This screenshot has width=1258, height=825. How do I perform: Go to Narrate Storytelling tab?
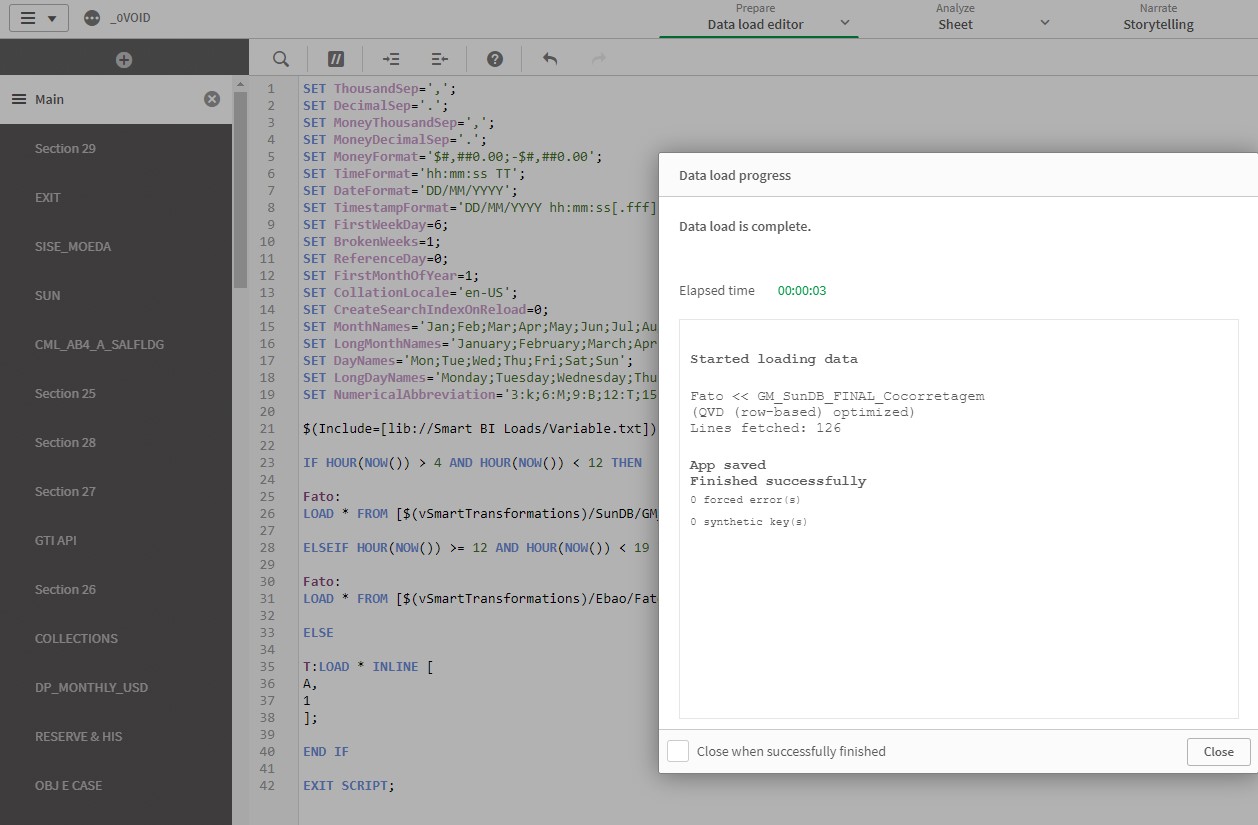coord(1158,18)
